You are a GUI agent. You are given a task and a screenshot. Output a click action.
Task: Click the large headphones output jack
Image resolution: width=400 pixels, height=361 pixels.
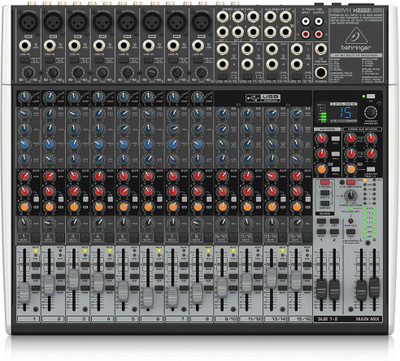(x=321, y=73)
